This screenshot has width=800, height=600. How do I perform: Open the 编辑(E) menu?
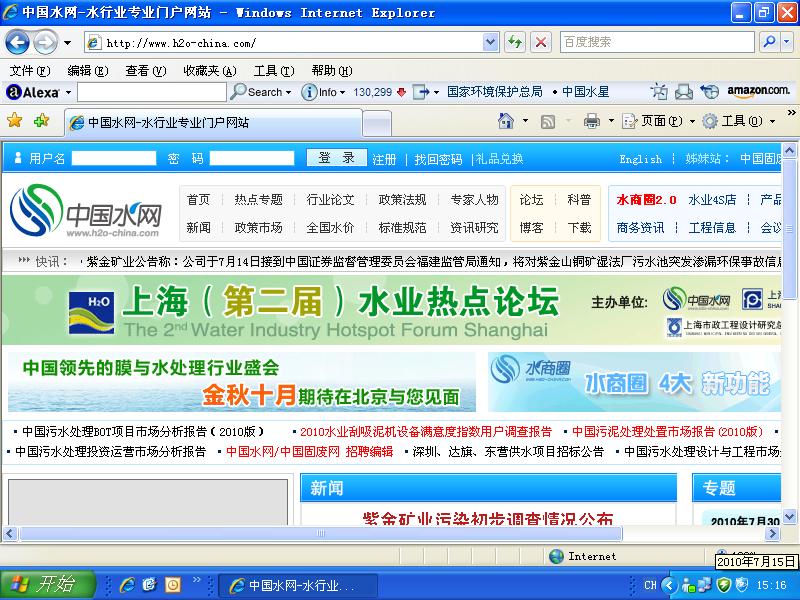[88, 70]
